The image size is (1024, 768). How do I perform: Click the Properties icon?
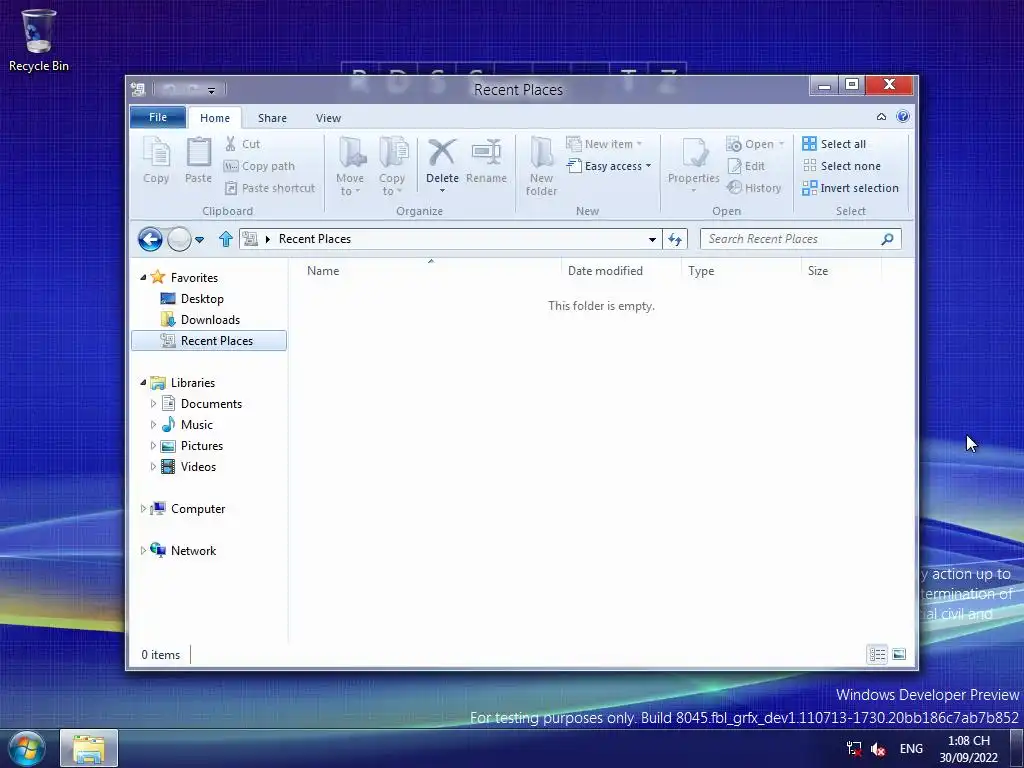click(694, 154)
